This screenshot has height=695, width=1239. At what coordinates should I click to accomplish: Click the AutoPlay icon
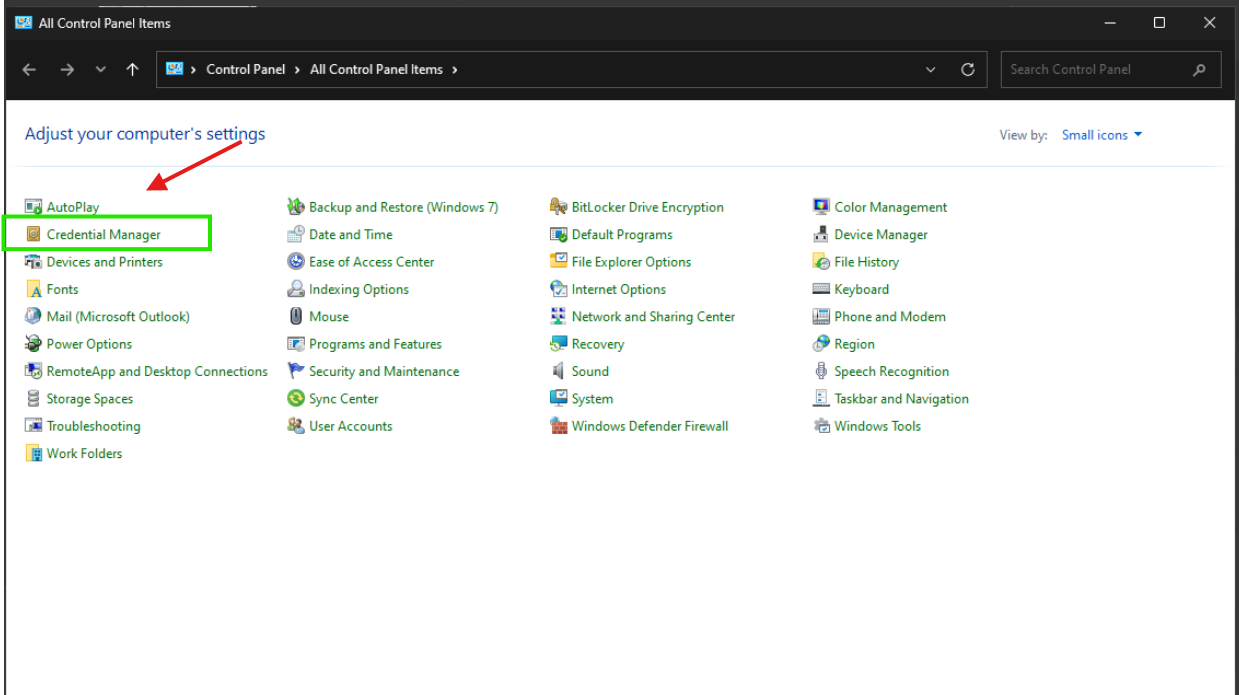click(33, 207)
